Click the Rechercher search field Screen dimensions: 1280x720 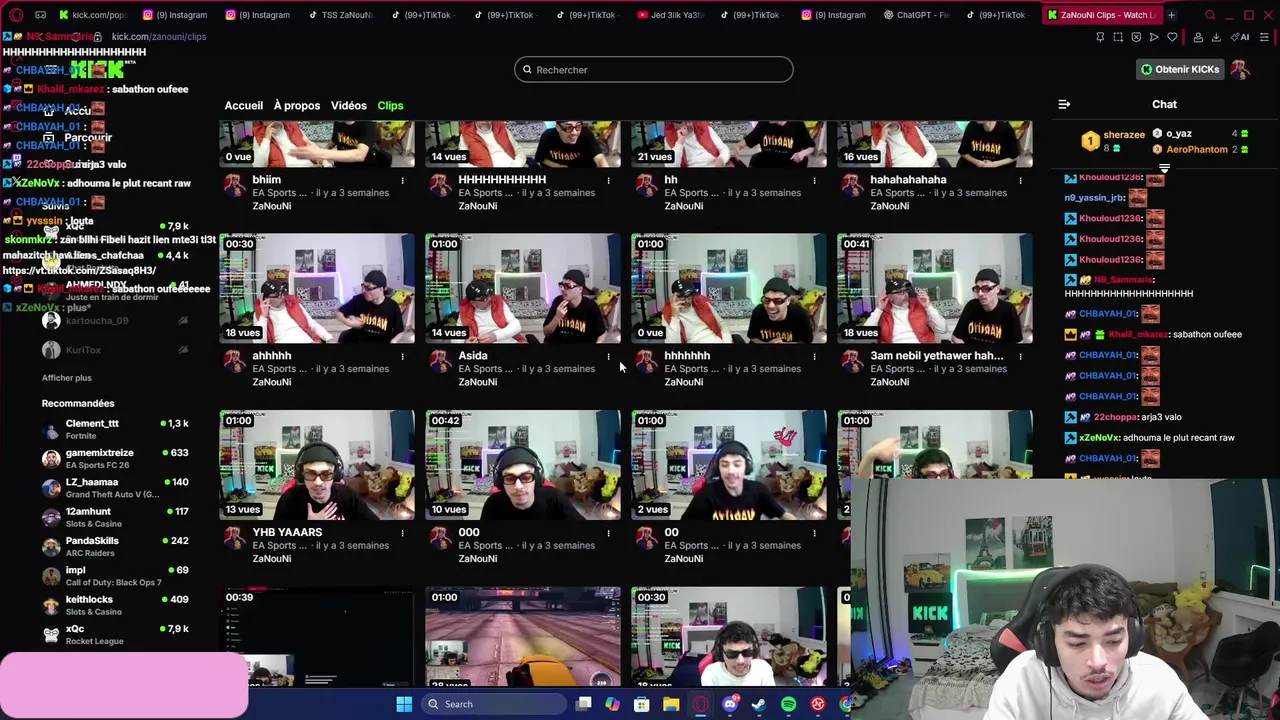pos(654,69)
